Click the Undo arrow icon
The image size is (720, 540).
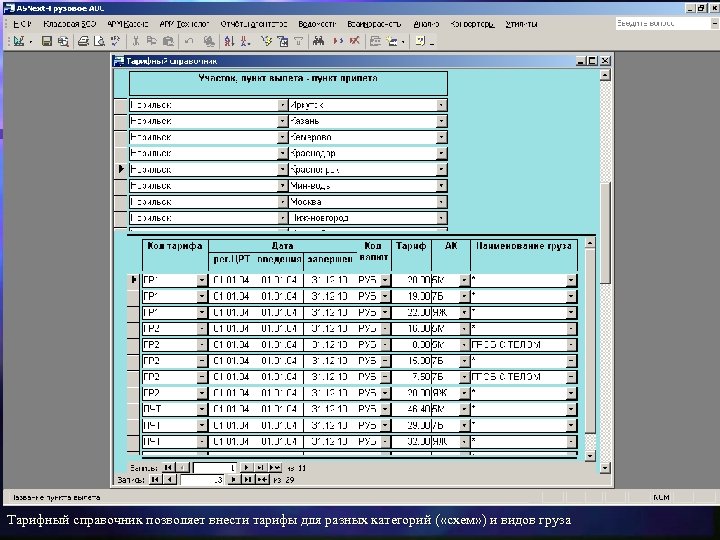189,41
